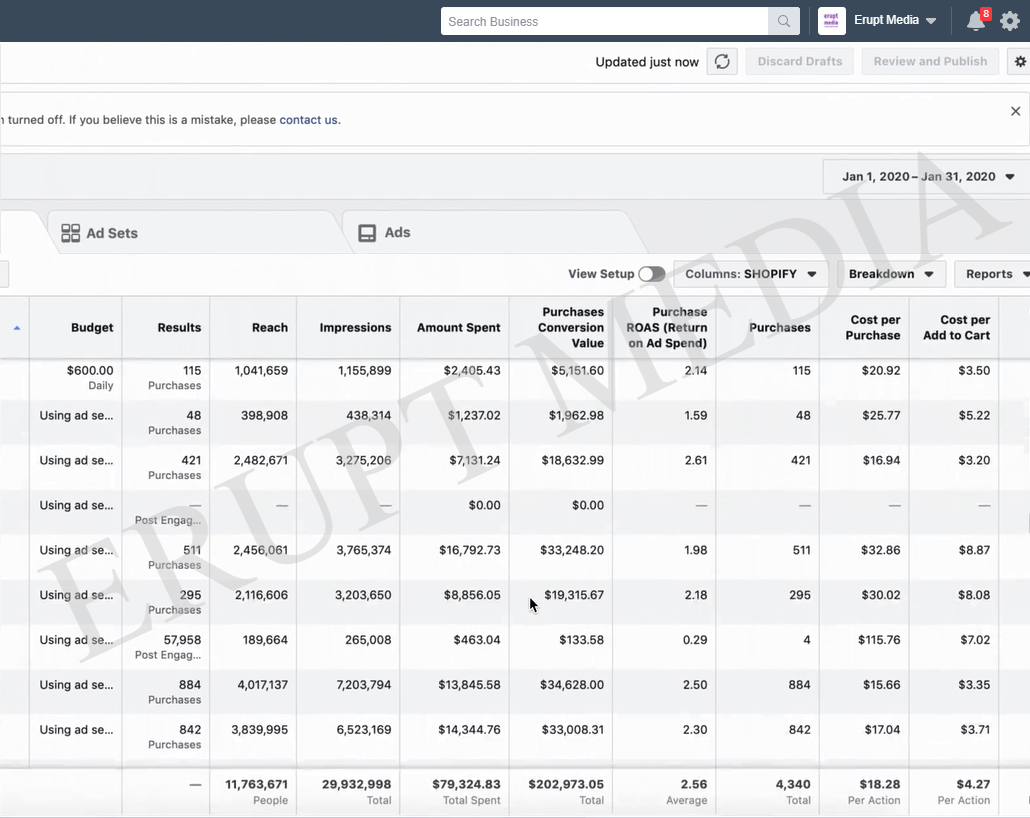Screen dimensions: 1030x818
Task: Click the Ad Sets grid icon
Action: pos(70,233)
